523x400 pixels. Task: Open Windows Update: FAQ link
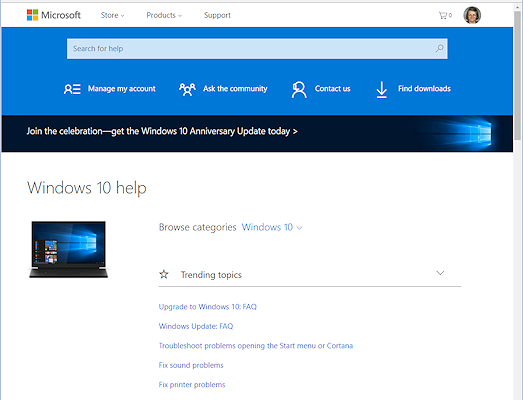(196, 326)
